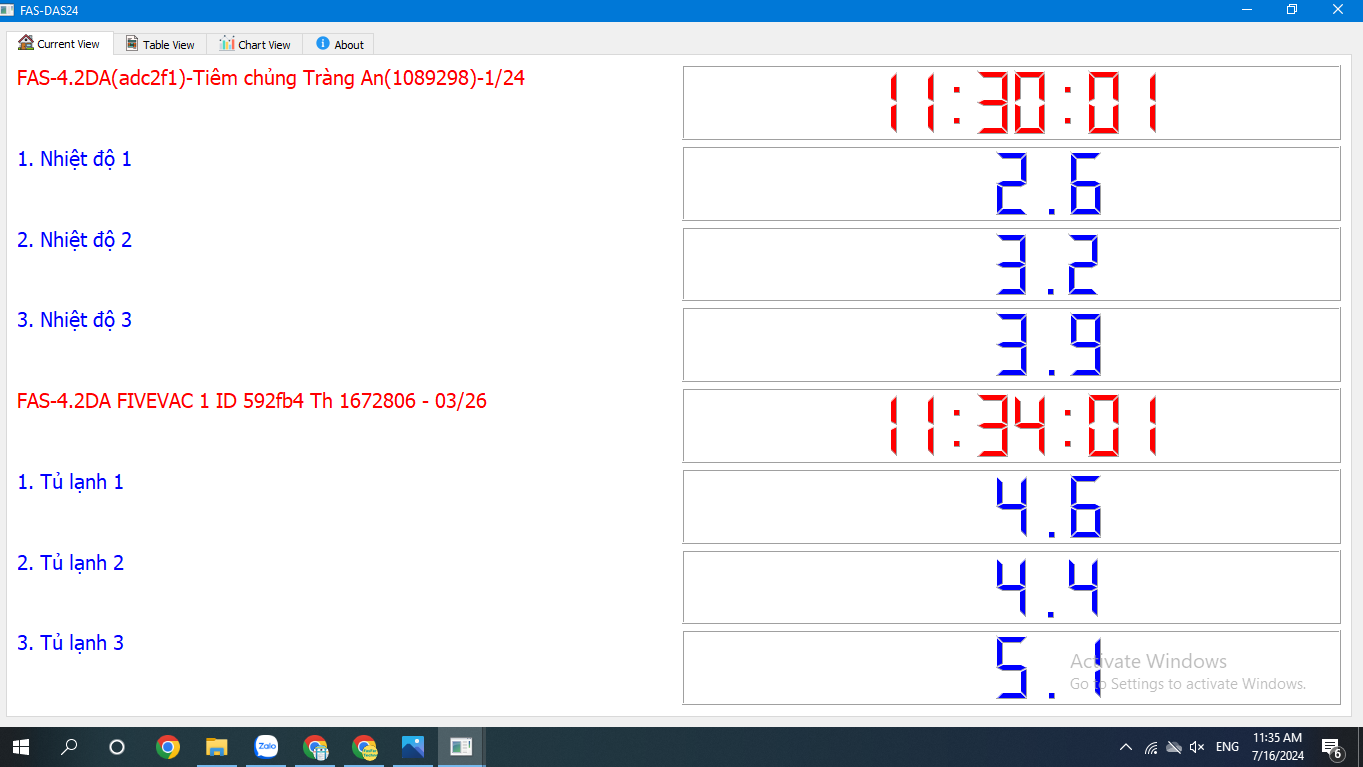Expand the hidden system tray icons
The image size is (1363, 767).
point(1126,747)
